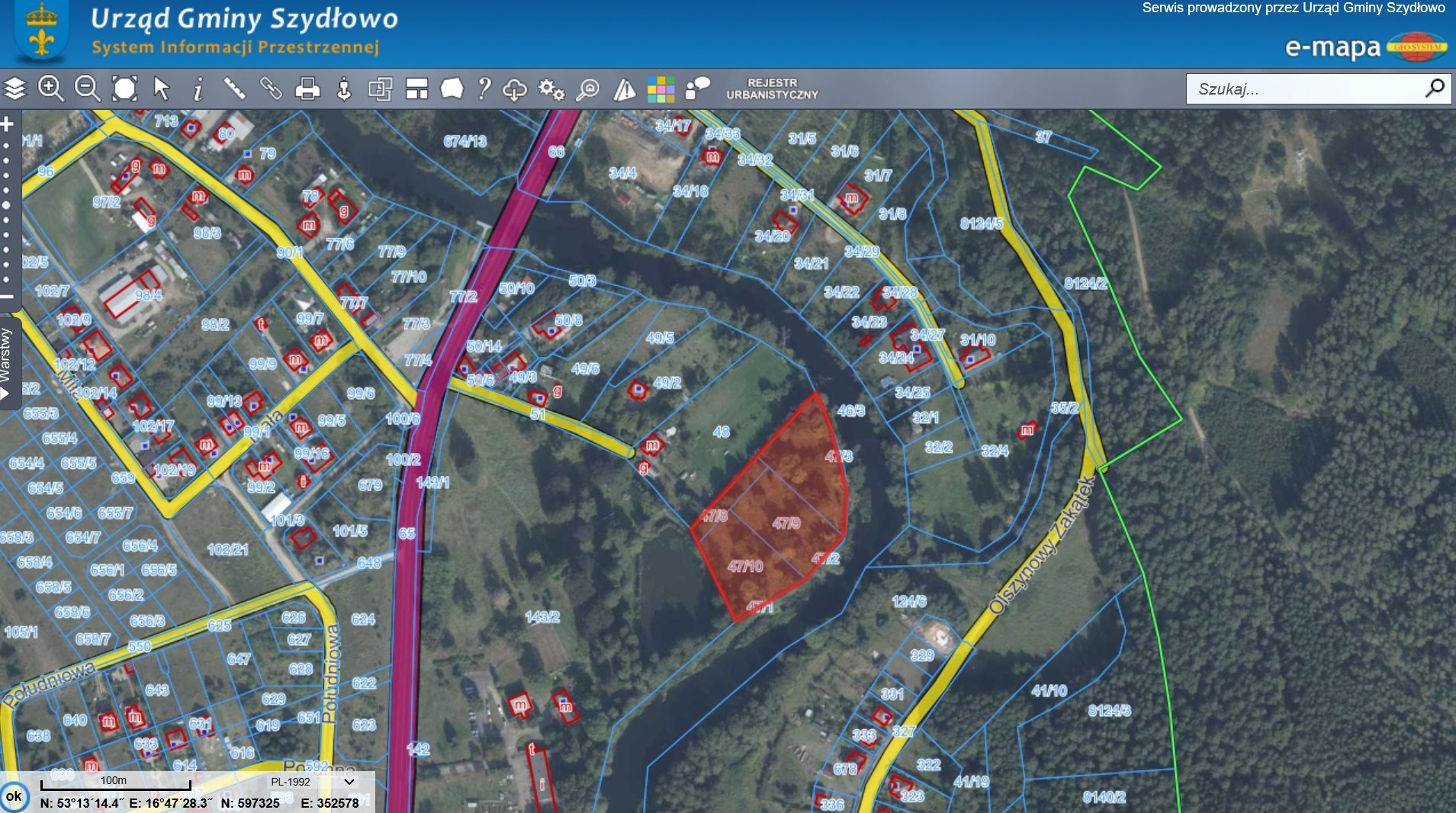Viewport: 1456px width, 813px height.
Task: Open Rejestr Urbanistyczny
Action: pos(772,89)
